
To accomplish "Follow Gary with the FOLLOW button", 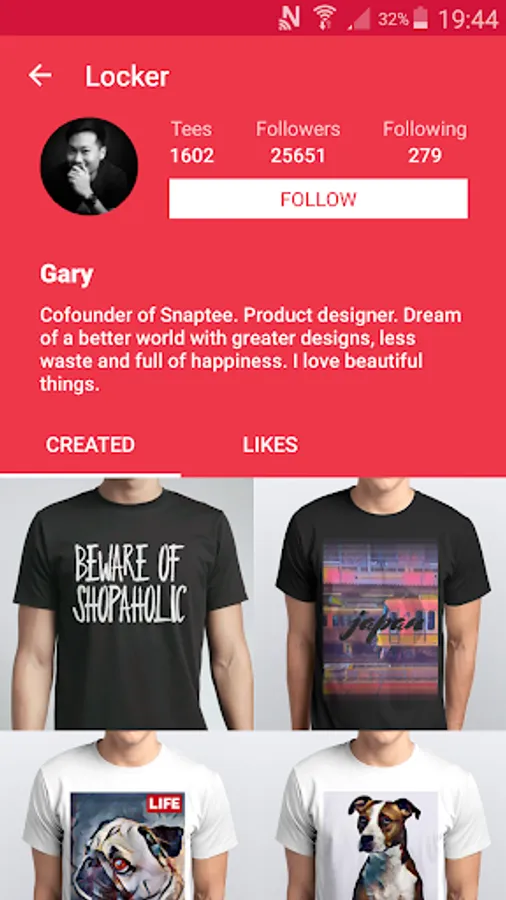I will tap(318, 199).
